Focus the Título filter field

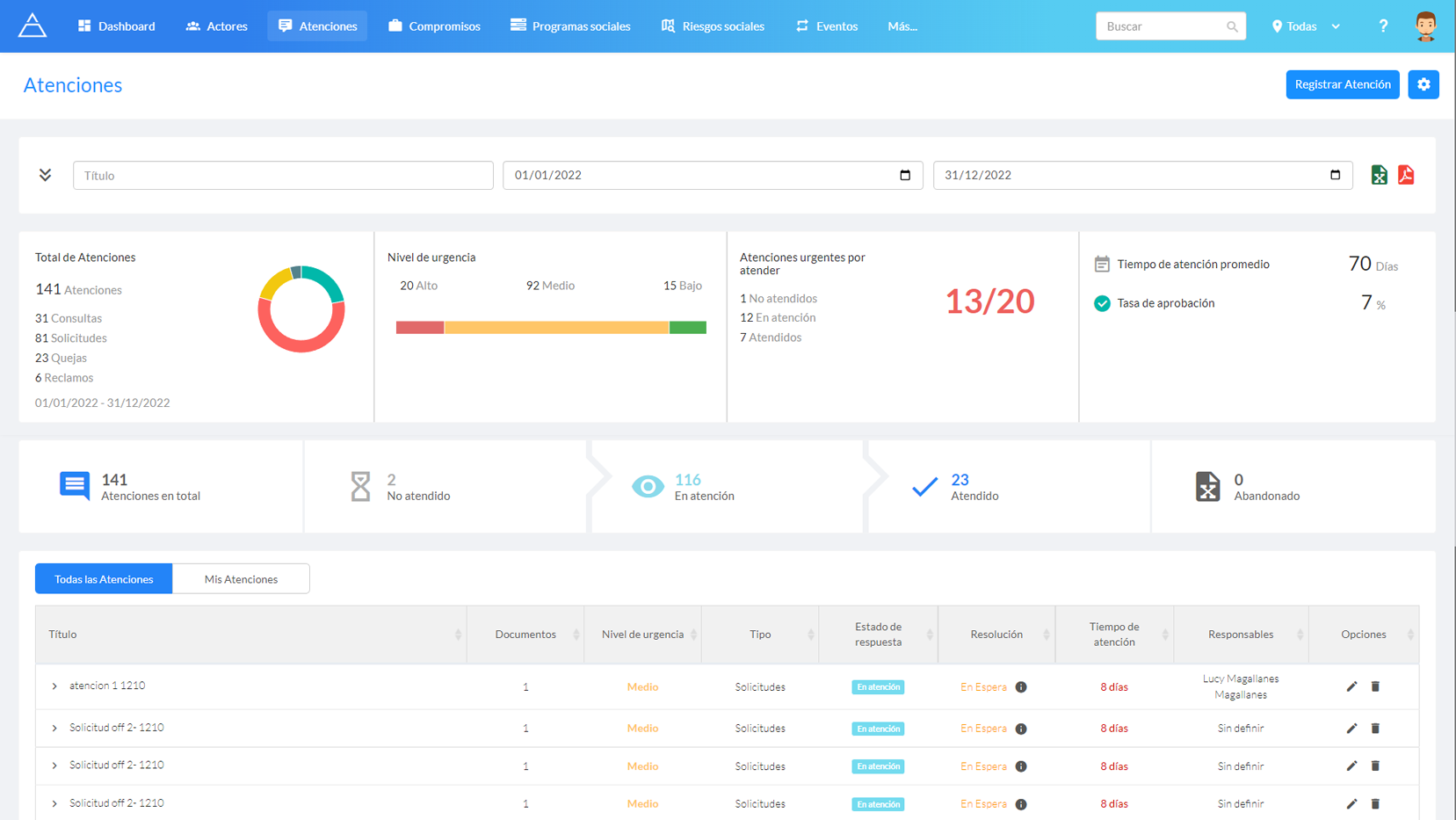[x=283, y=175]
